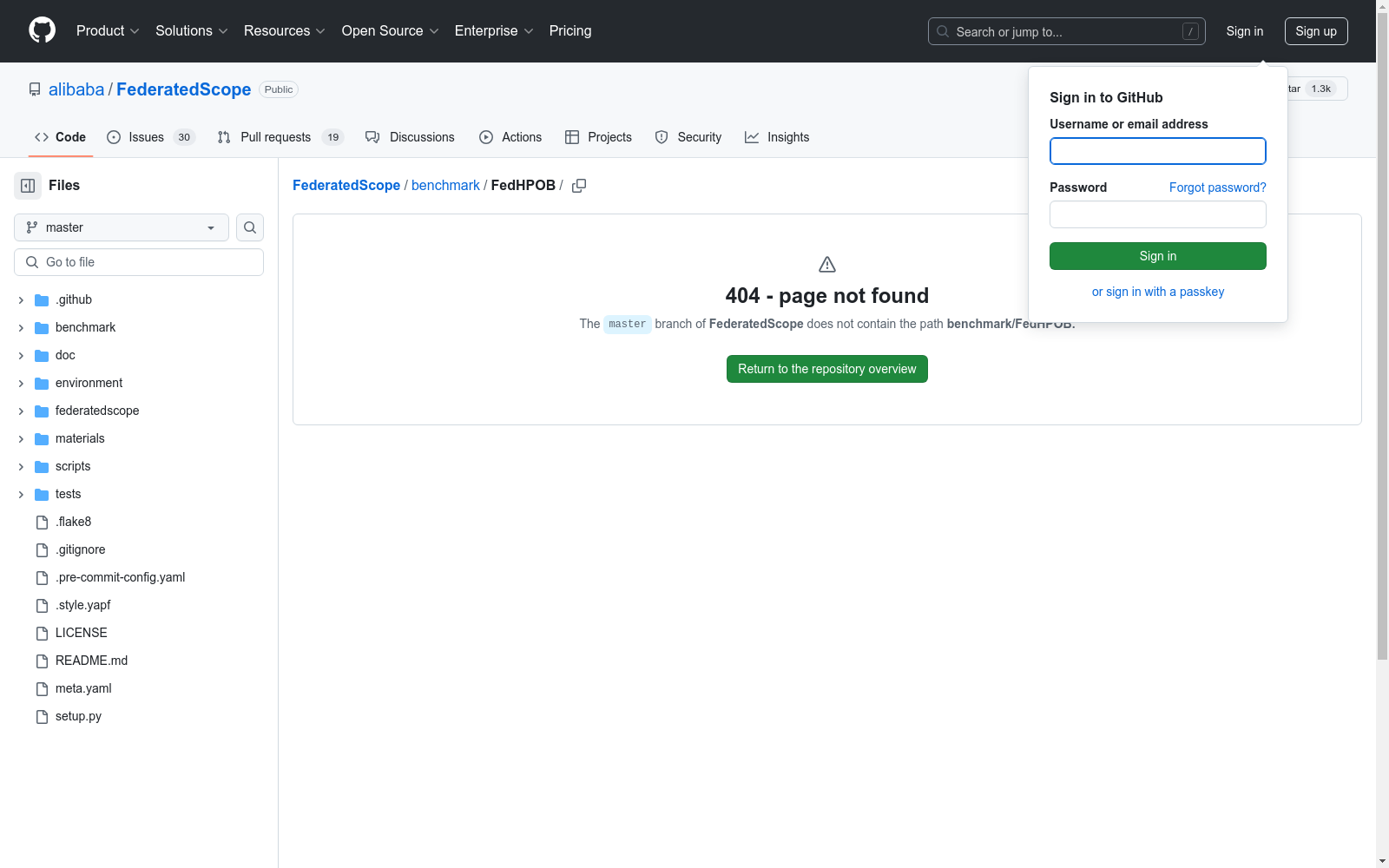The height and width of the screenshot is (868, 1389).
Task: Open the Pricing page
Action: coord(570,31)
